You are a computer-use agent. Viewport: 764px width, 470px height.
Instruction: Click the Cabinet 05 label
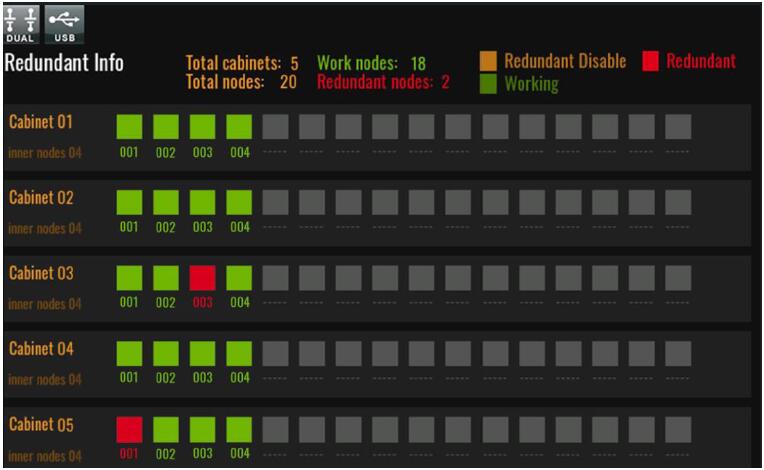[x=41, y=424]
